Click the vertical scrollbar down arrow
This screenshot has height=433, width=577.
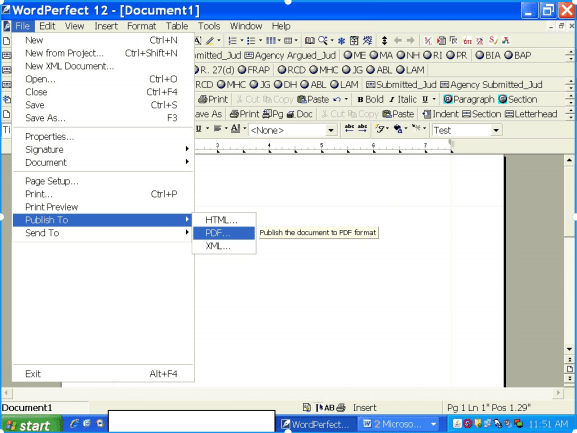(569, 349)
